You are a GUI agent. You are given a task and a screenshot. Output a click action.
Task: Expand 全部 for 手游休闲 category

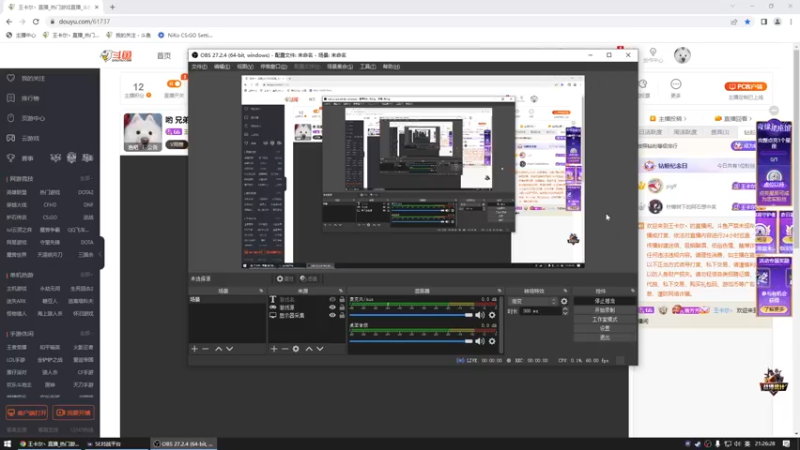pos(86,334)
